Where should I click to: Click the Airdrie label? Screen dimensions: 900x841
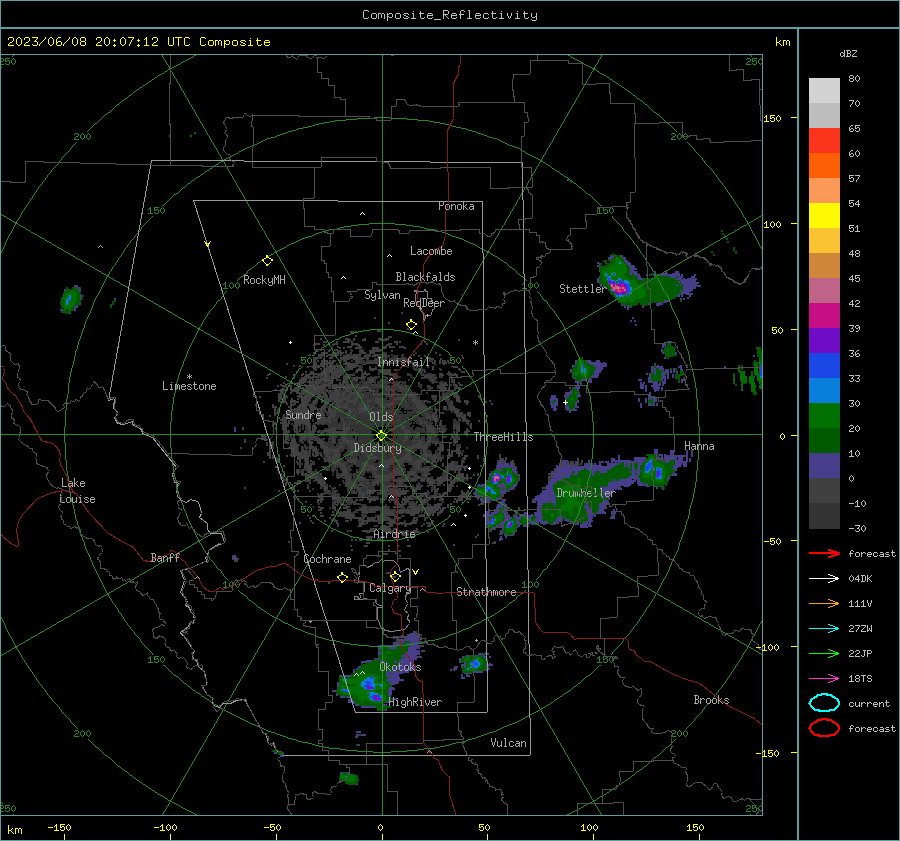[394, 534]
